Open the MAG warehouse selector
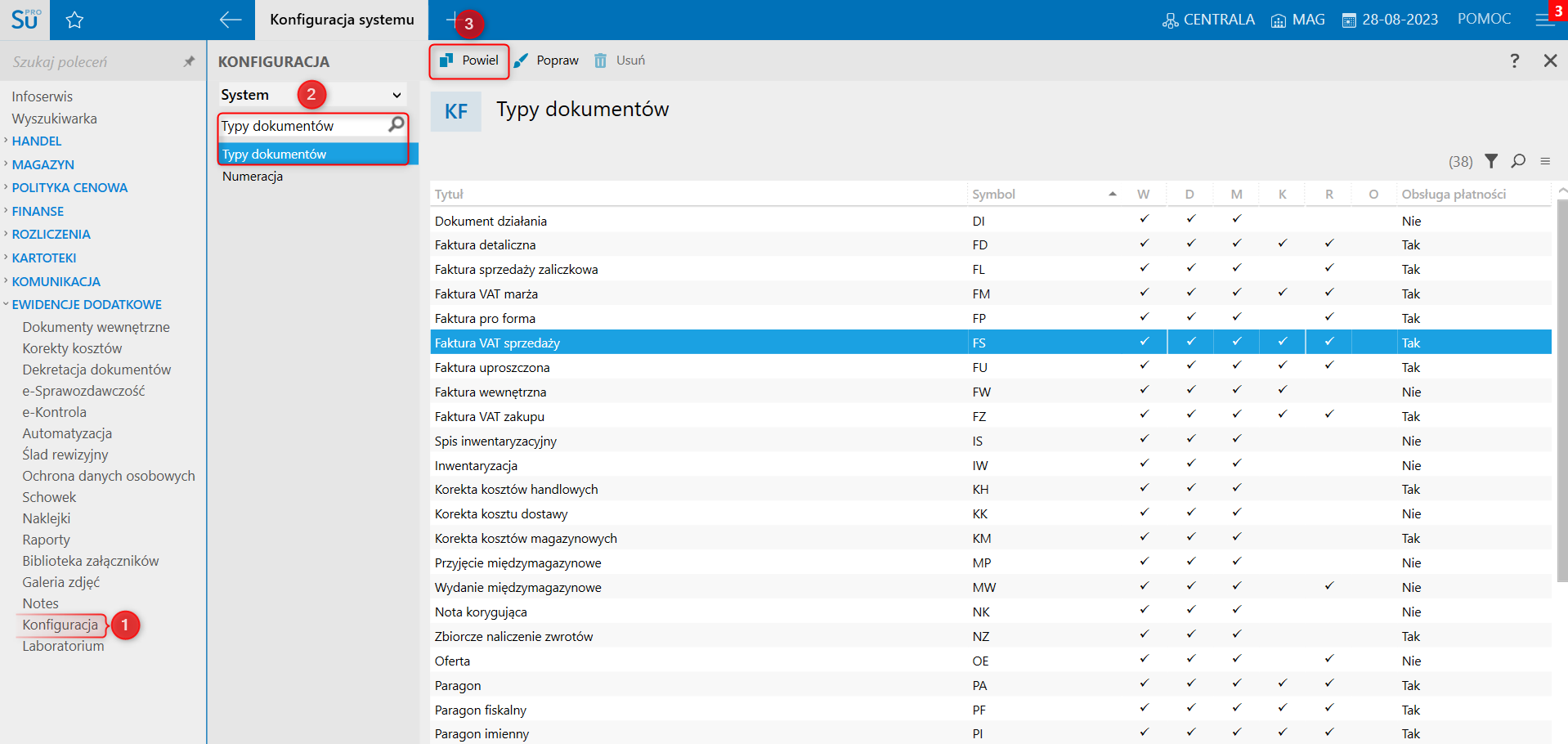Image resolution: width=1568 pixels, height=744 pixels. coord(1297,20)
